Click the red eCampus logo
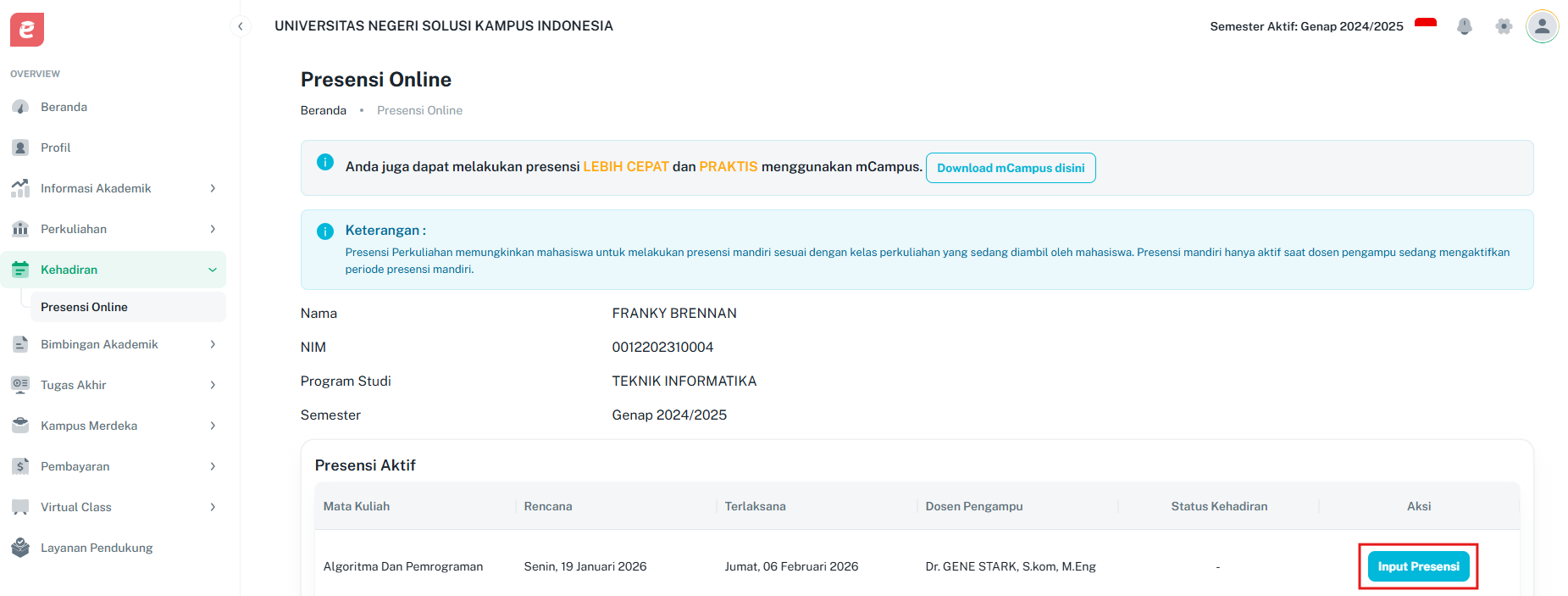Image resolution: width=1568 pixels, height=596 pixels. pyautogui.click(x=27, y=30)
